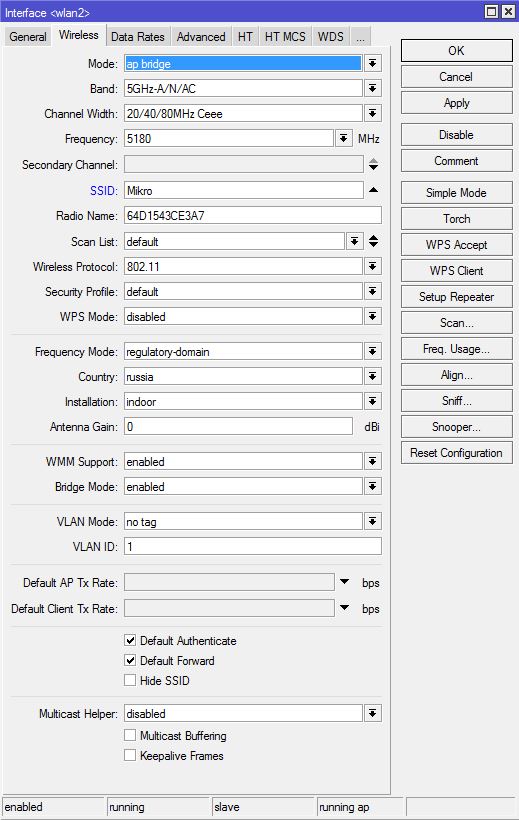Open the Mode dropdown arrow
The height and width of the screenshot is (820, 519).
373,63
